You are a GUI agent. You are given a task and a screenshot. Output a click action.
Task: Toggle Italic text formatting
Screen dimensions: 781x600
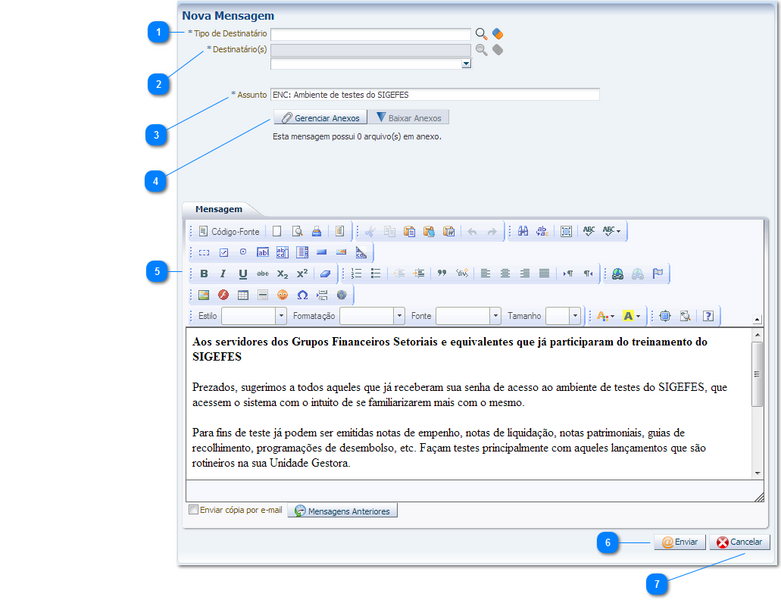click(x=224, y=274)
